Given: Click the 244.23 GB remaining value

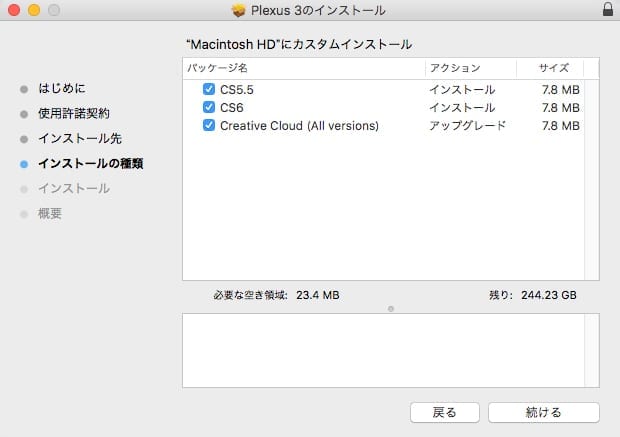Looking at the screenshot, I should tap(549, 295).
